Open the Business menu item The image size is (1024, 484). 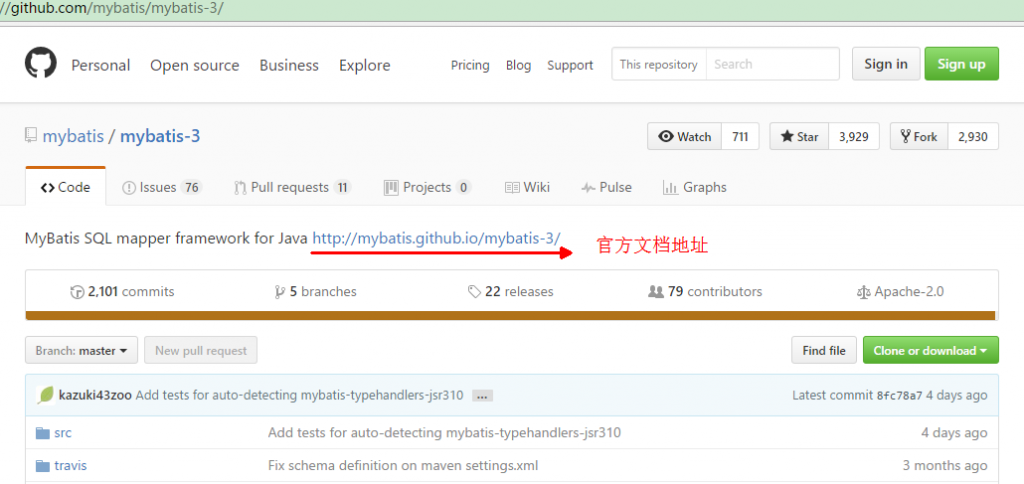289,65
